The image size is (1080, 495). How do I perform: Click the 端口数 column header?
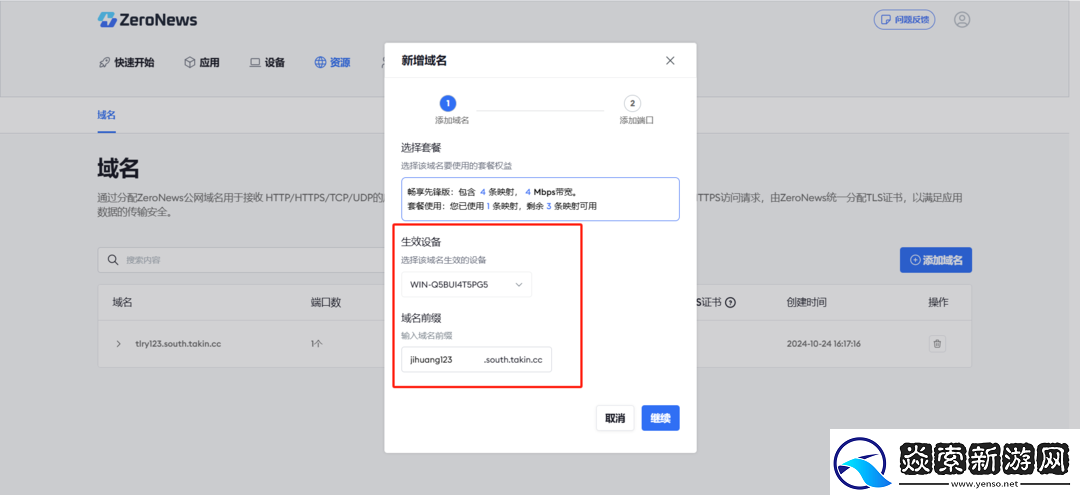point(326,302)
